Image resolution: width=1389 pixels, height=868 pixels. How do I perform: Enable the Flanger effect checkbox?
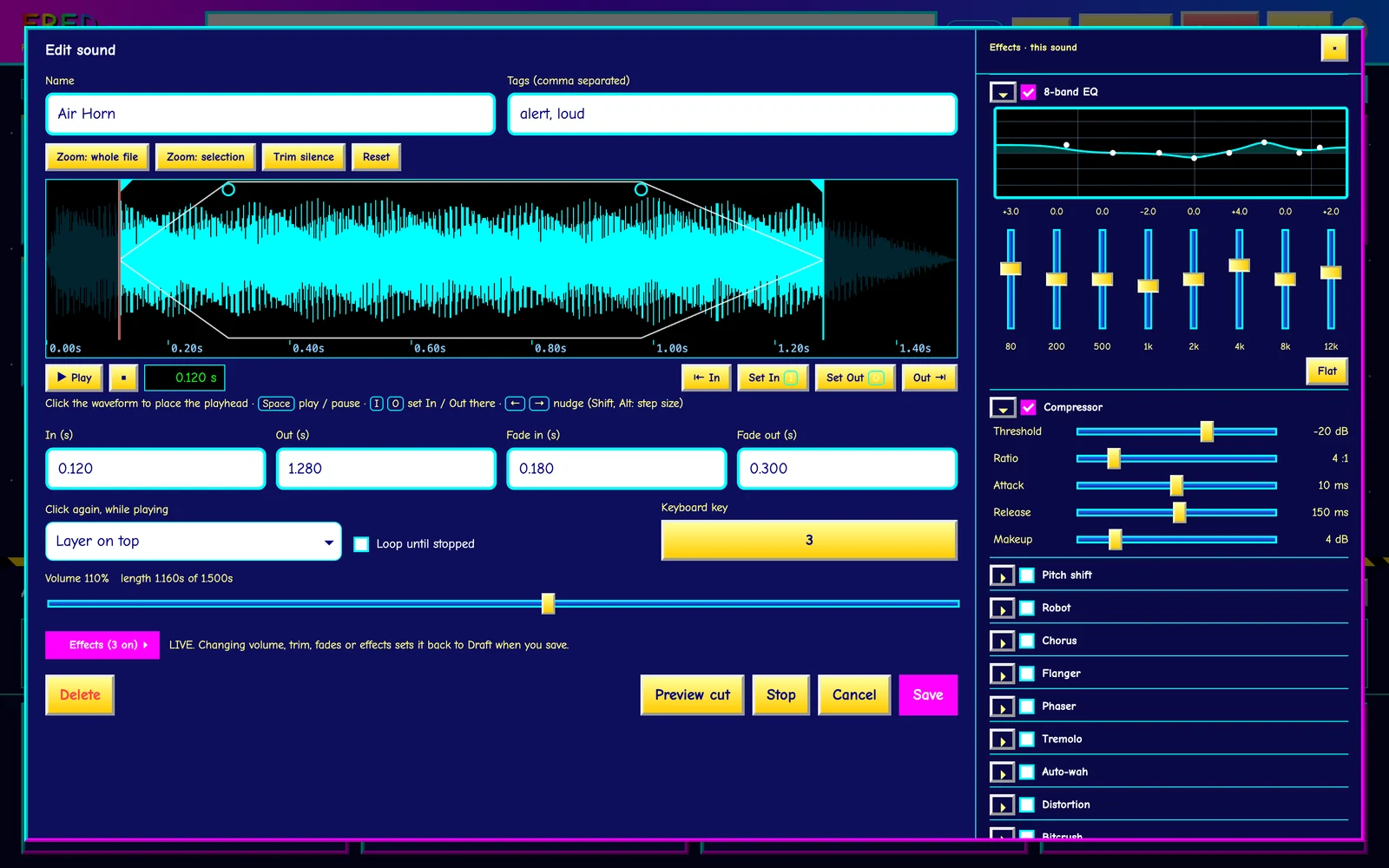point(1027,674)
